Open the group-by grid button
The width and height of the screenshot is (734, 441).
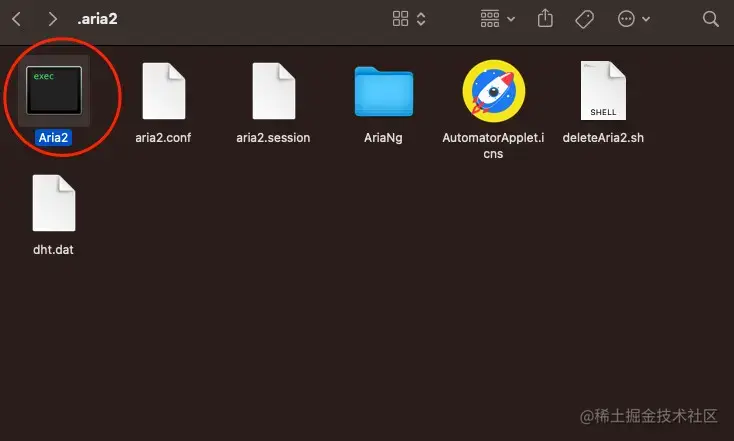pyautogui.click(x=490, y=19)
